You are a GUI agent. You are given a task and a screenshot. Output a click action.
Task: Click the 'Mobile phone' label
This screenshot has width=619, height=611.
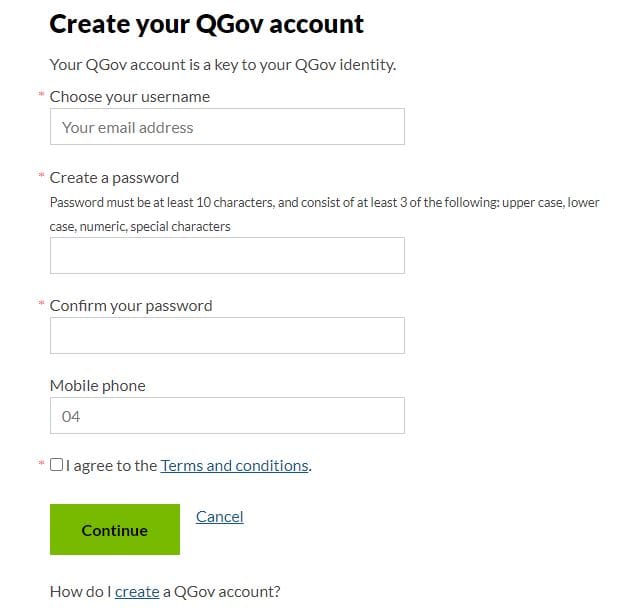(x=98, y=386)
